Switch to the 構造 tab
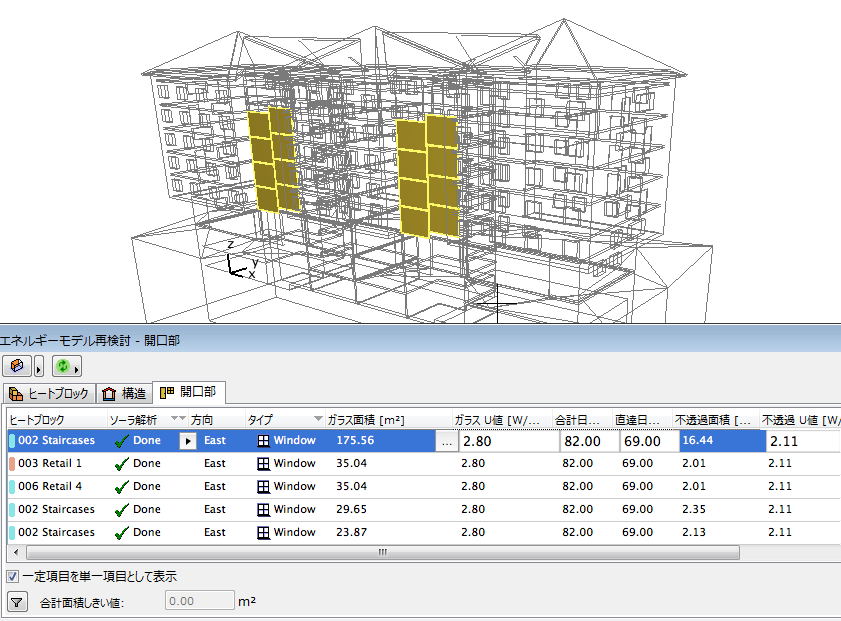Screen dimensions: 841x621 [x=124, y=394]
